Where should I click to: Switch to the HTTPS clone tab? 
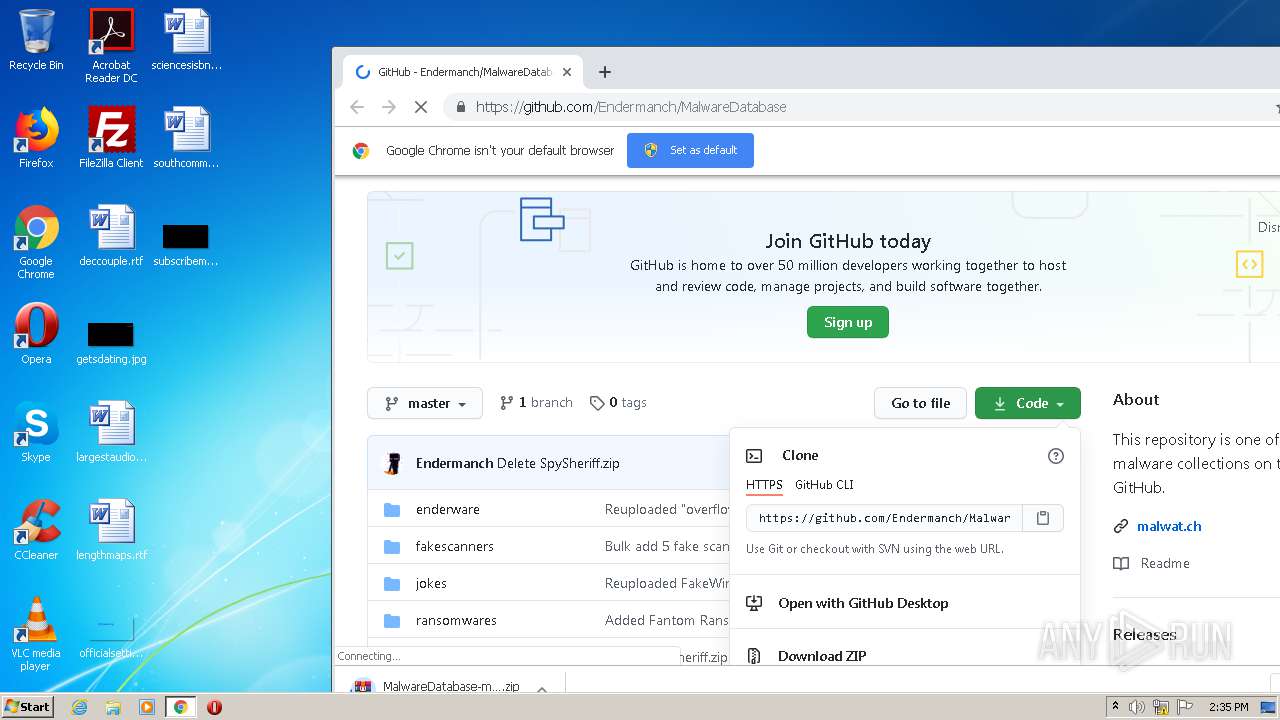[764, 485]
